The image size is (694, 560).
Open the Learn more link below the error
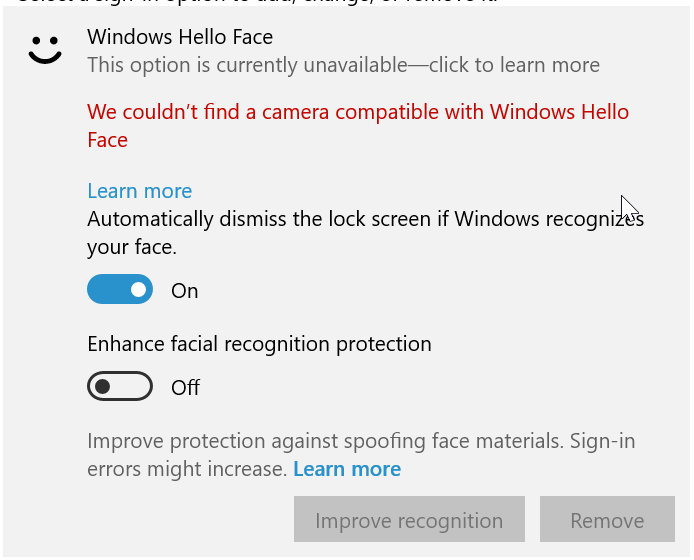click(139, 191)
